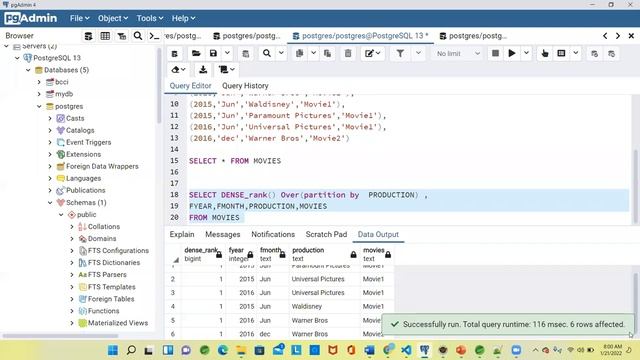The height and width of the screenshot is (360, 640).
Task: Open the File menu
Action: (x=79, y=18)
